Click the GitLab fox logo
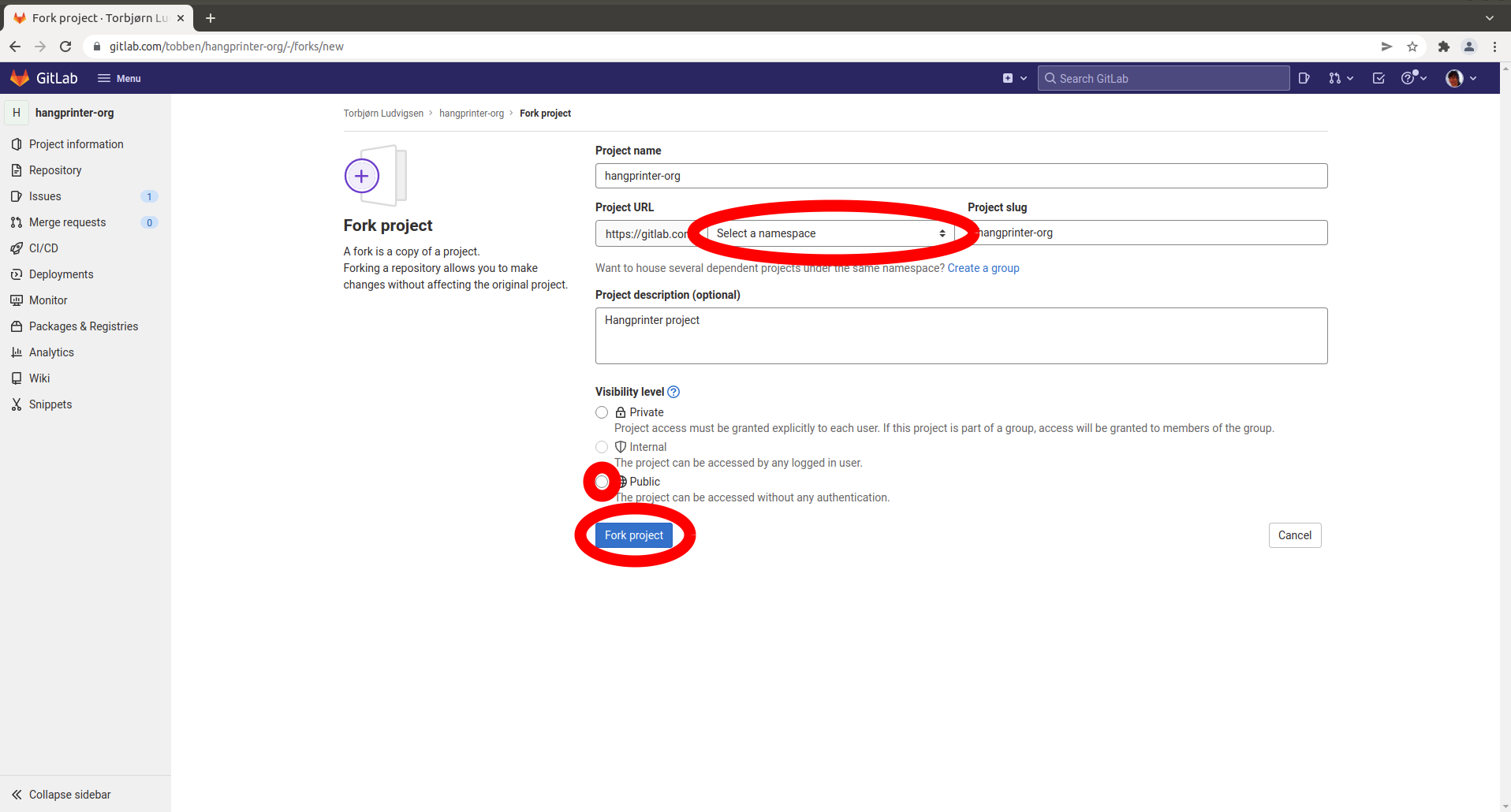1511x812 pixels. pyautogui.click(x=20, y=78)
